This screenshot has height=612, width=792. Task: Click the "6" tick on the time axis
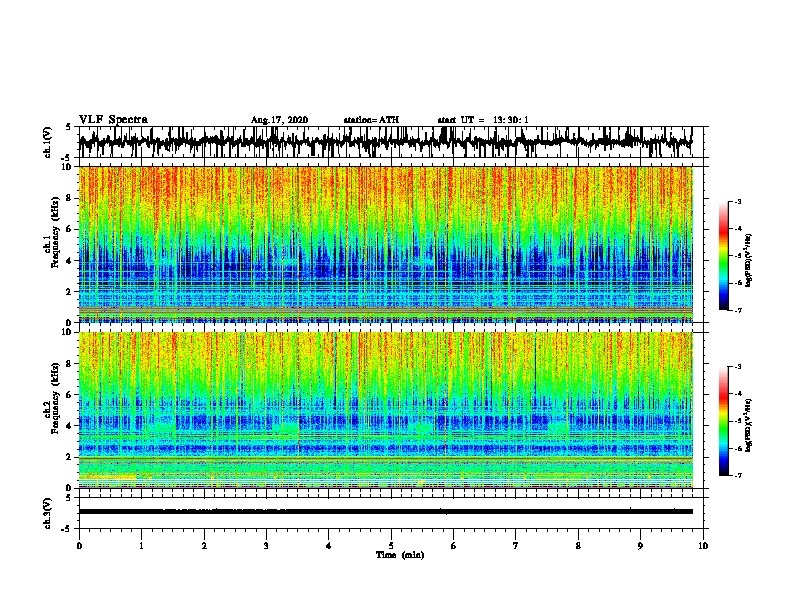[454, 546]
